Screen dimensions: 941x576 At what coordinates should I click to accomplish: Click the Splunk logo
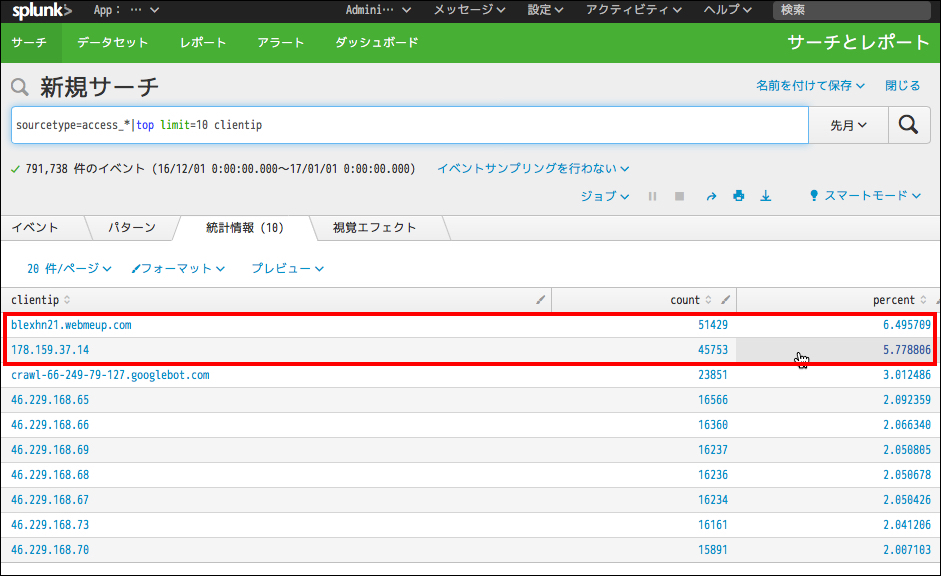coord(42,11)
